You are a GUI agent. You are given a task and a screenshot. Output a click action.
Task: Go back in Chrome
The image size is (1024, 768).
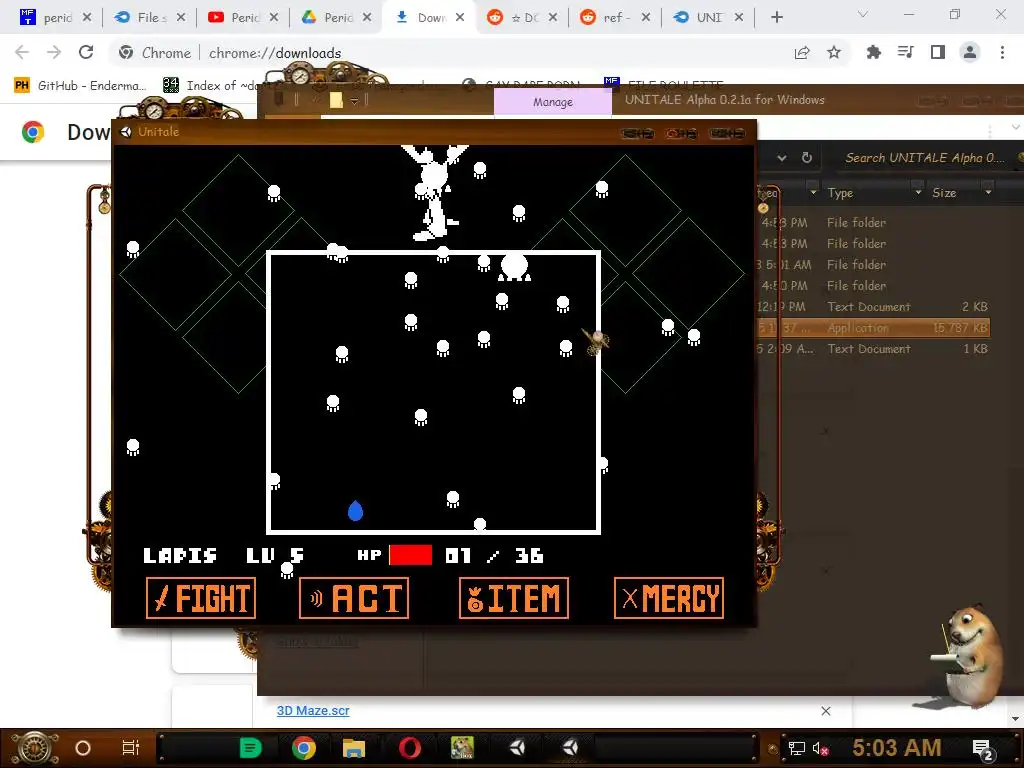pos(22,52)
